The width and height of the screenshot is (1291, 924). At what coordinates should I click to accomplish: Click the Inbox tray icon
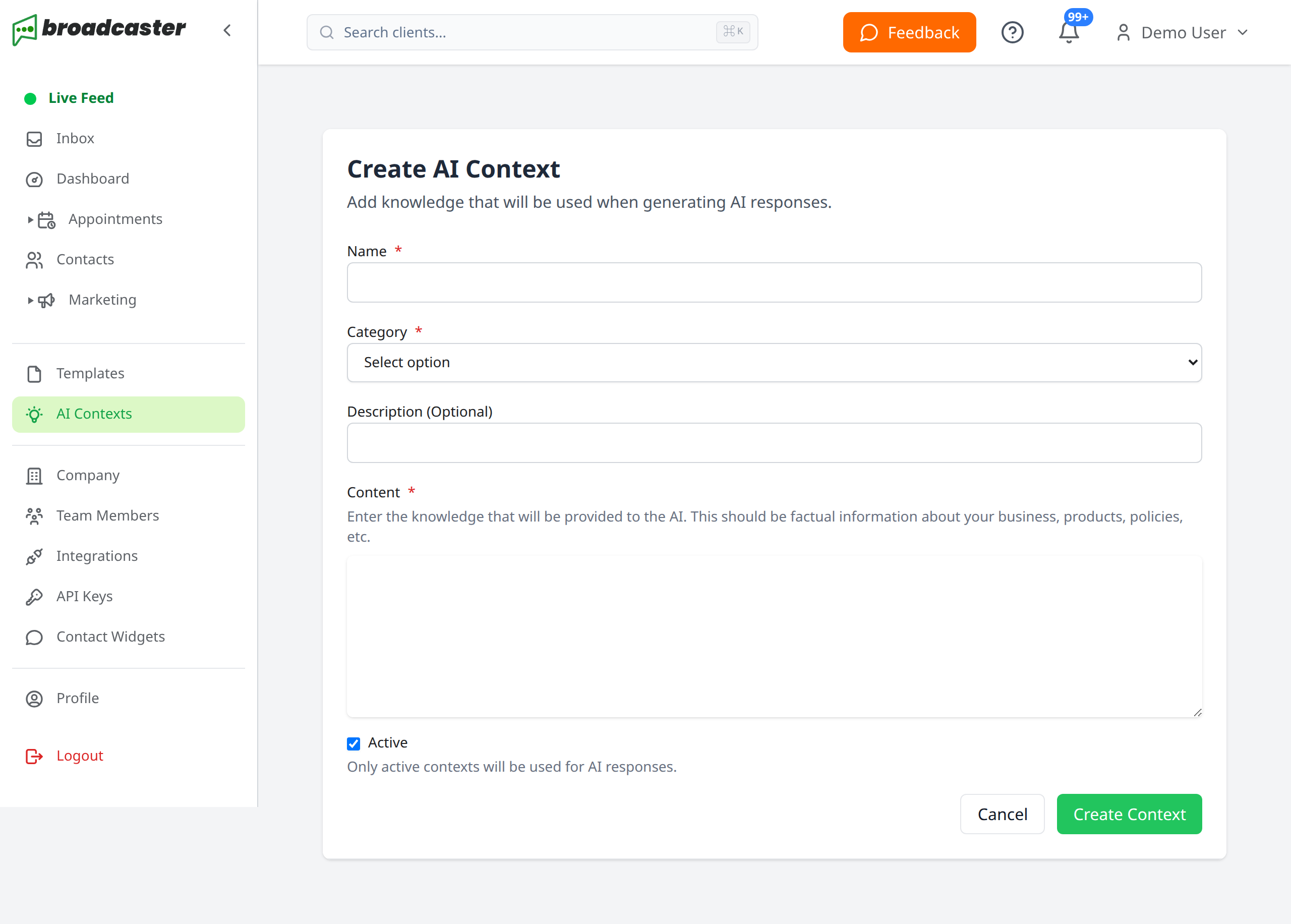34,139
